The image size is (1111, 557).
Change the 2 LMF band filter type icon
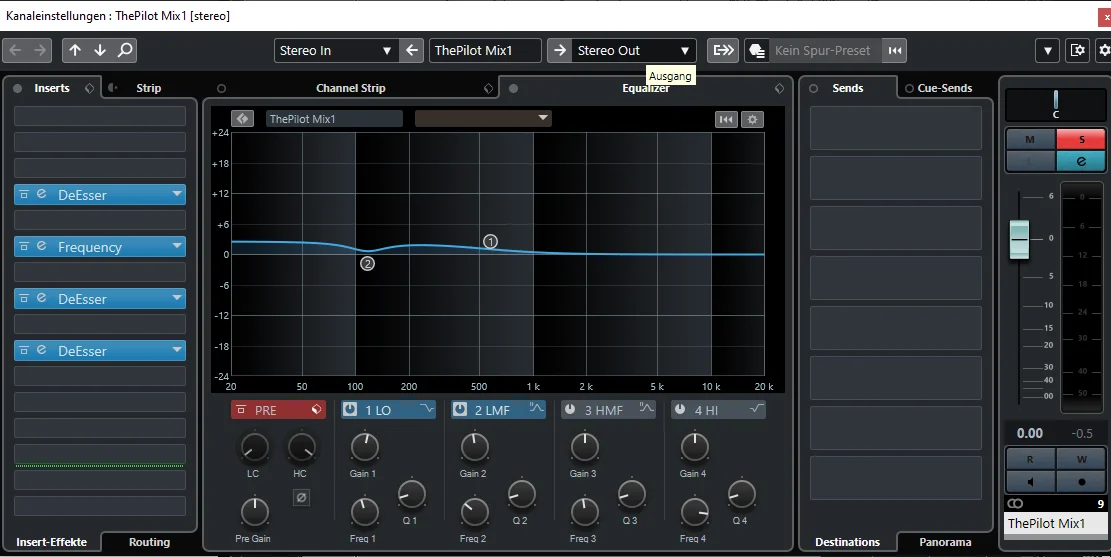[536, 409]
